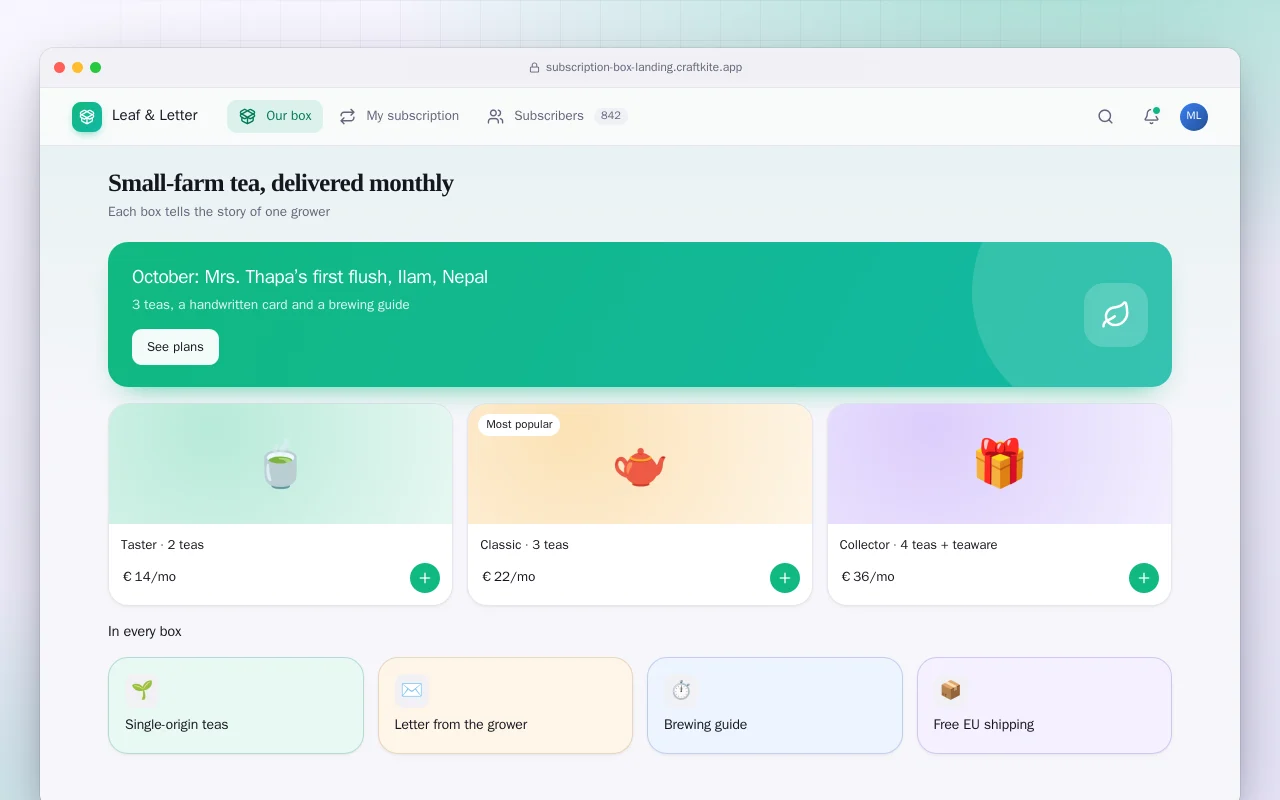Click the seedling icon on Single-origin teas
The height and width of the screenshot is (800, 1280).
(x=142, y=690)
